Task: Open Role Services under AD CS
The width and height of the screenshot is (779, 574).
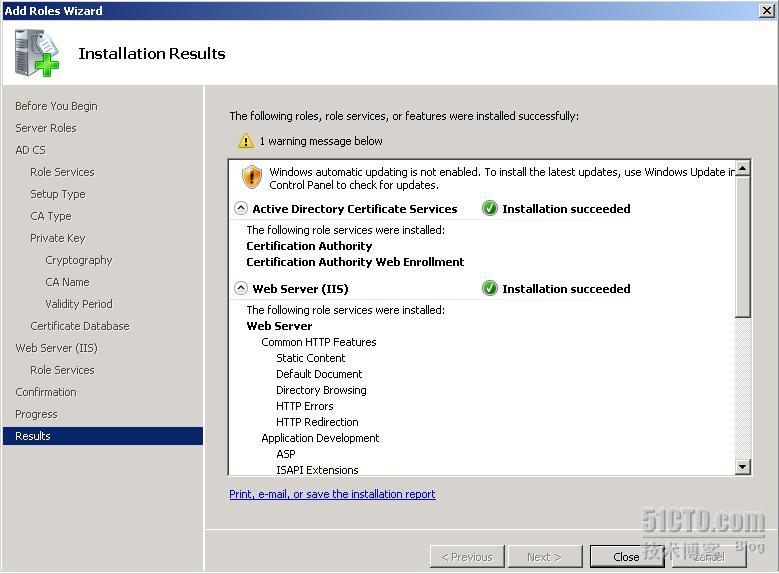Action: click(62, 172)
